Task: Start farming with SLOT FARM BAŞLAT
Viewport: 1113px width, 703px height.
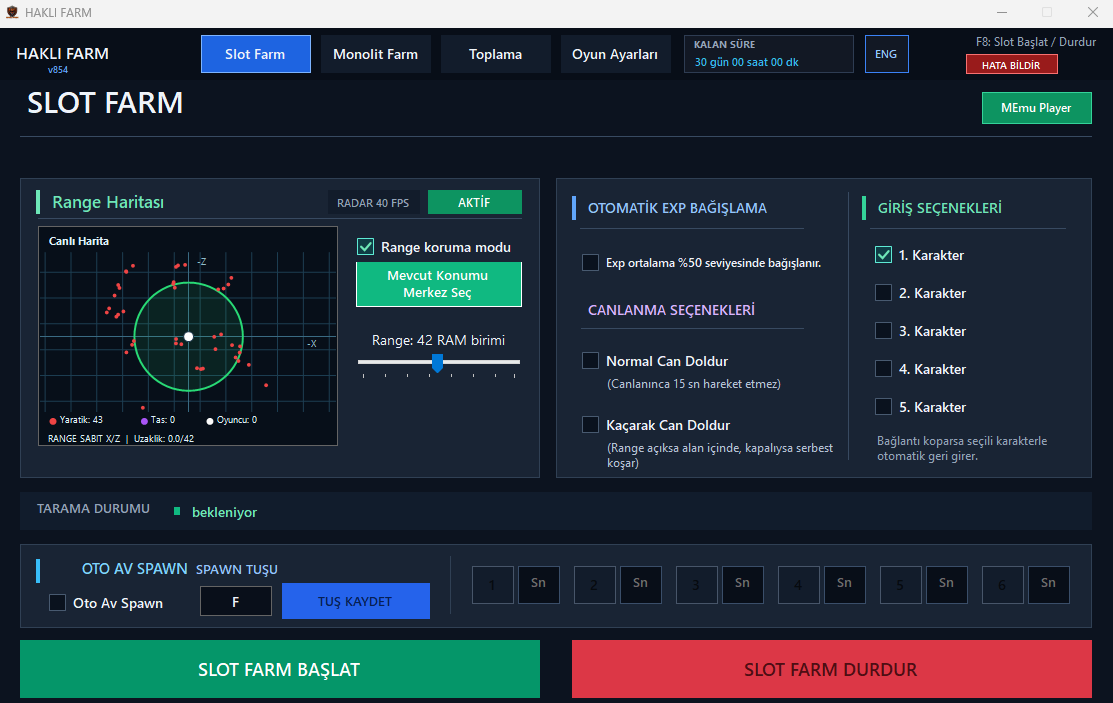Action: (x=280, y=669)
